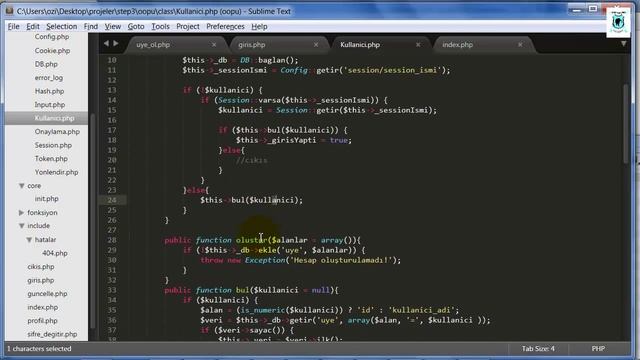Open Cookie.php in sidebar

pyautogui.click(x=52, y=51)
